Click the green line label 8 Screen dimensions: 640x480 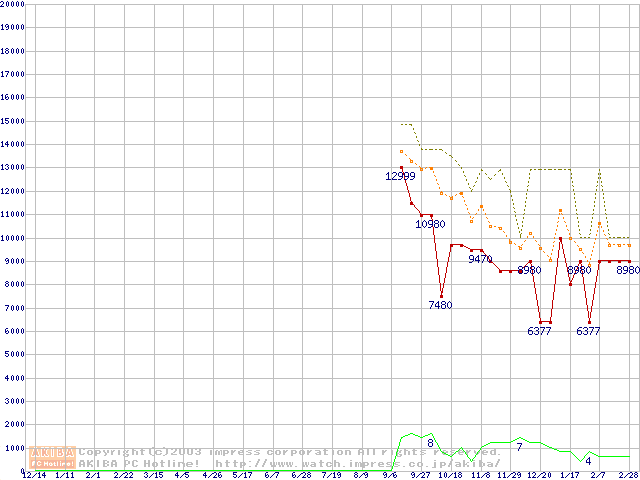tap(430, 443)
